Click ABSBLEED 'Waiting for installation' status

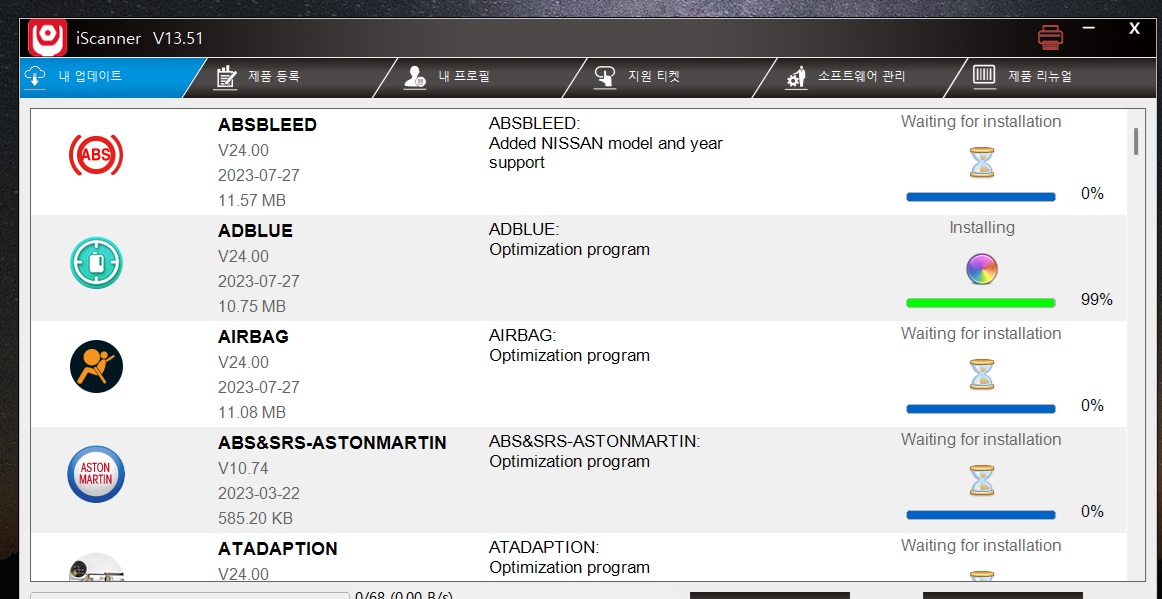[981, 122]
